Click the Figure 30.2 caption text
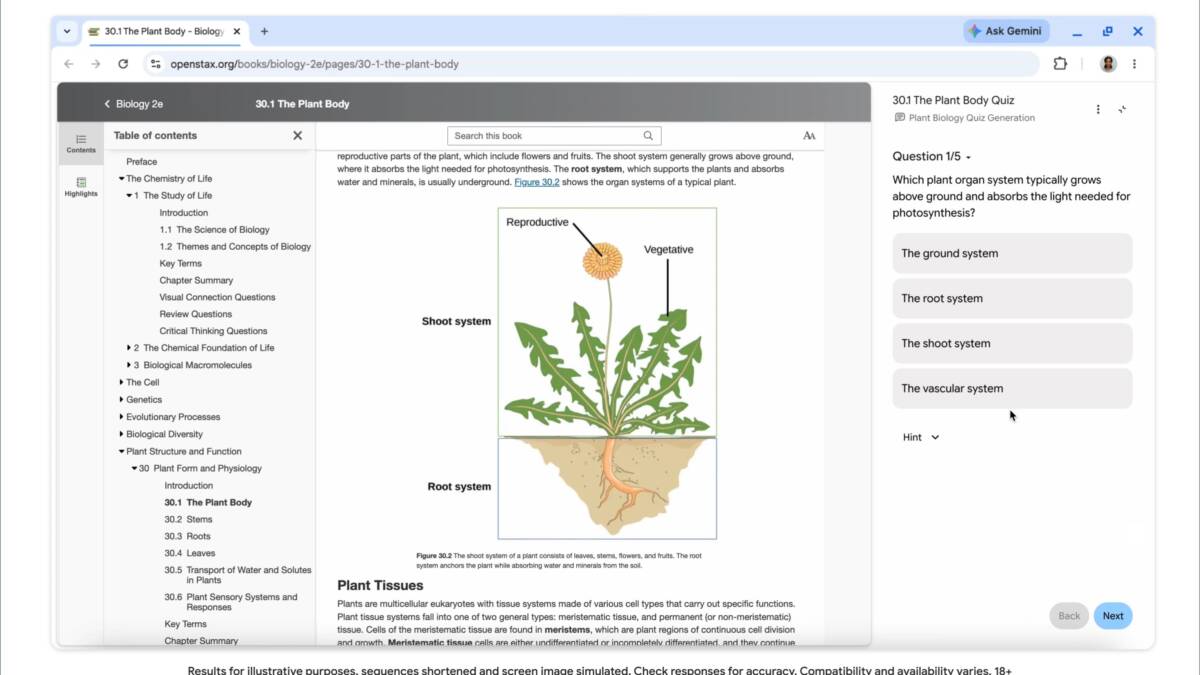 559,560
